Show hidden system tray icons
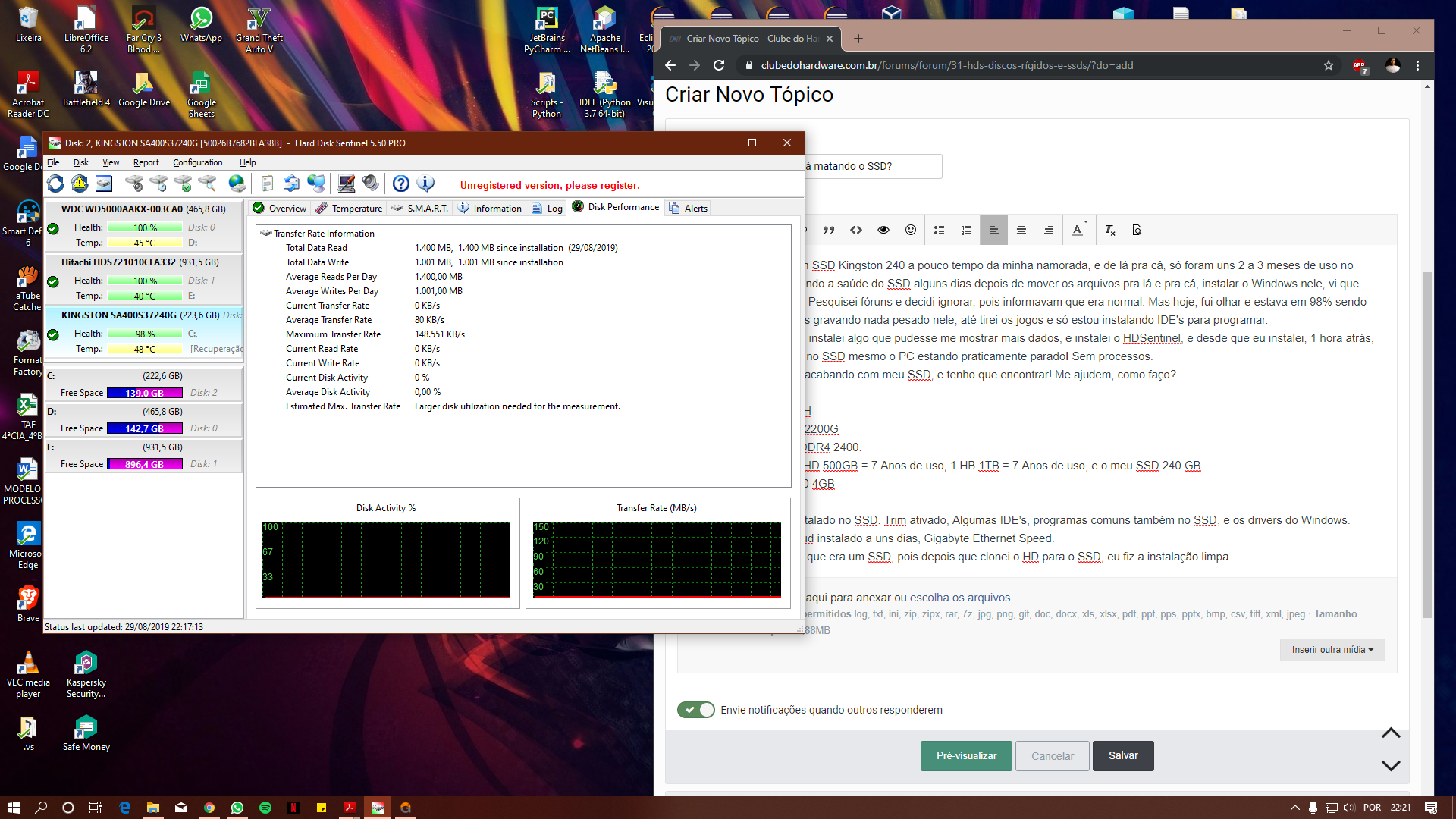 click(x=1294, y=808)
